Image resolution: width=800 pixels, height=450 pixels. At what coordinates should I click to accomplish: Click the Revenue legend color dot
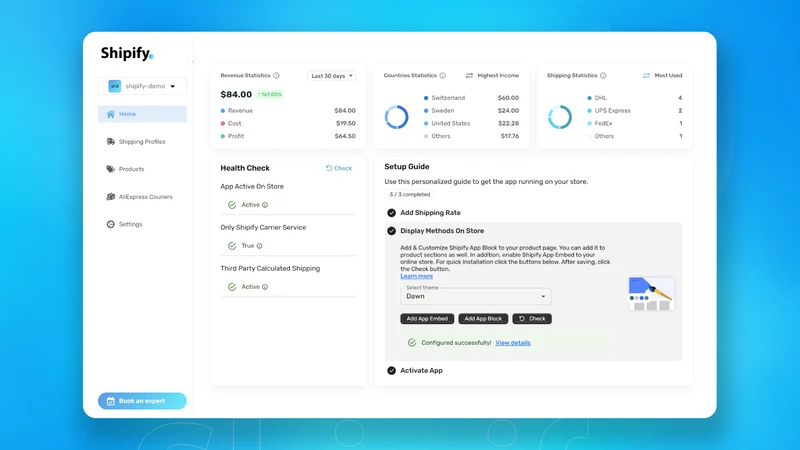coord(223,111)
